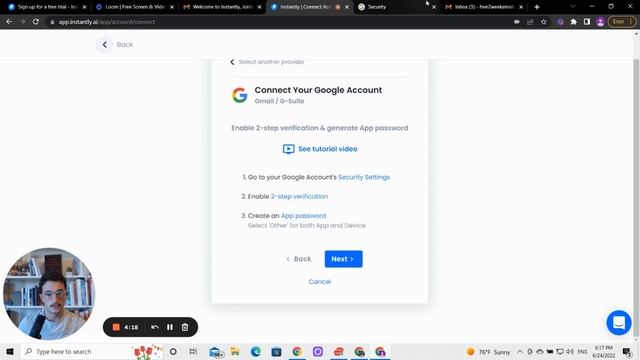Cancel the Google account connection
Image resolution: width=640 pixels, height=360 pixels.
point(320,282)
